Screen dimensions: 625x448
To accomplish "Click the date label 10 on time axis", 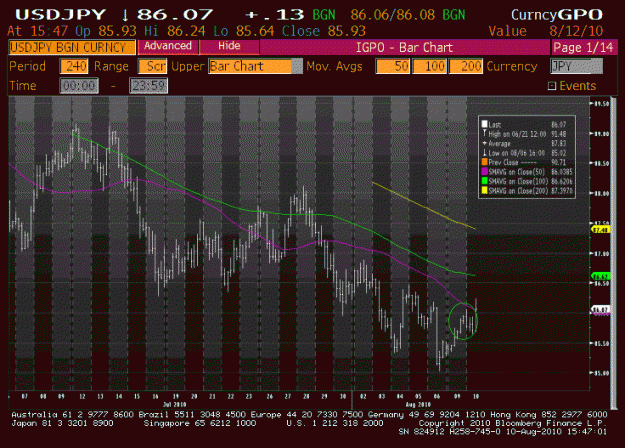I will 476,397.
